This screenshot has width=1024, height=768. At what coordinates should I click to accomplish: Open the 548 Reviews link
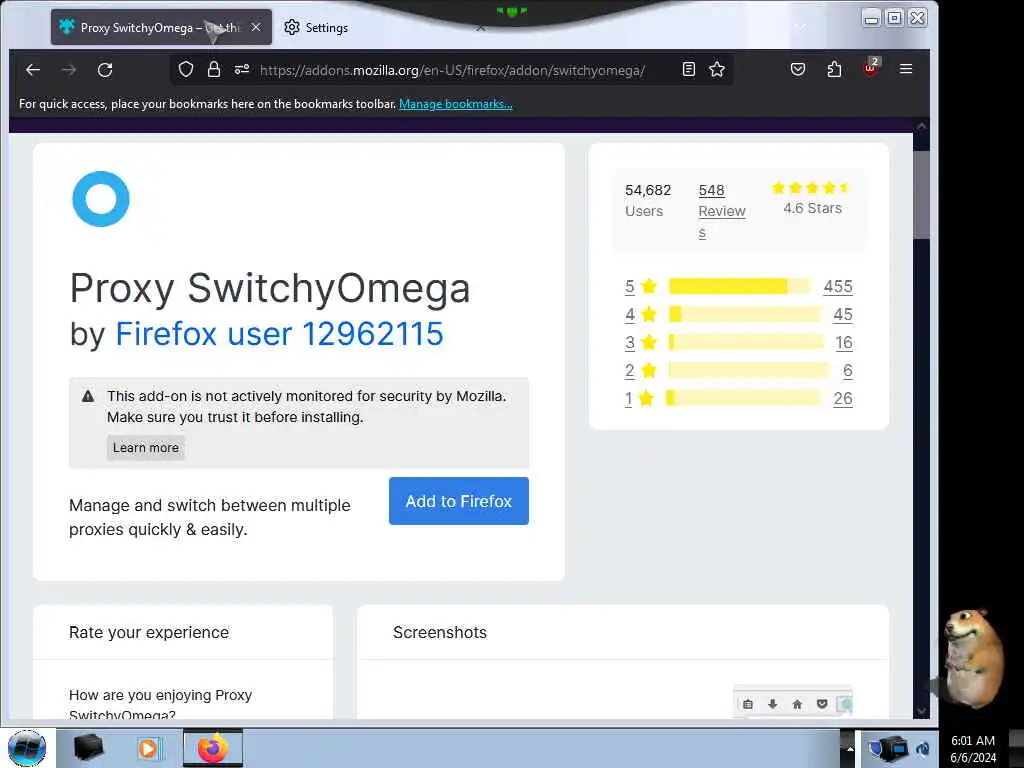[x=722, y=211]
